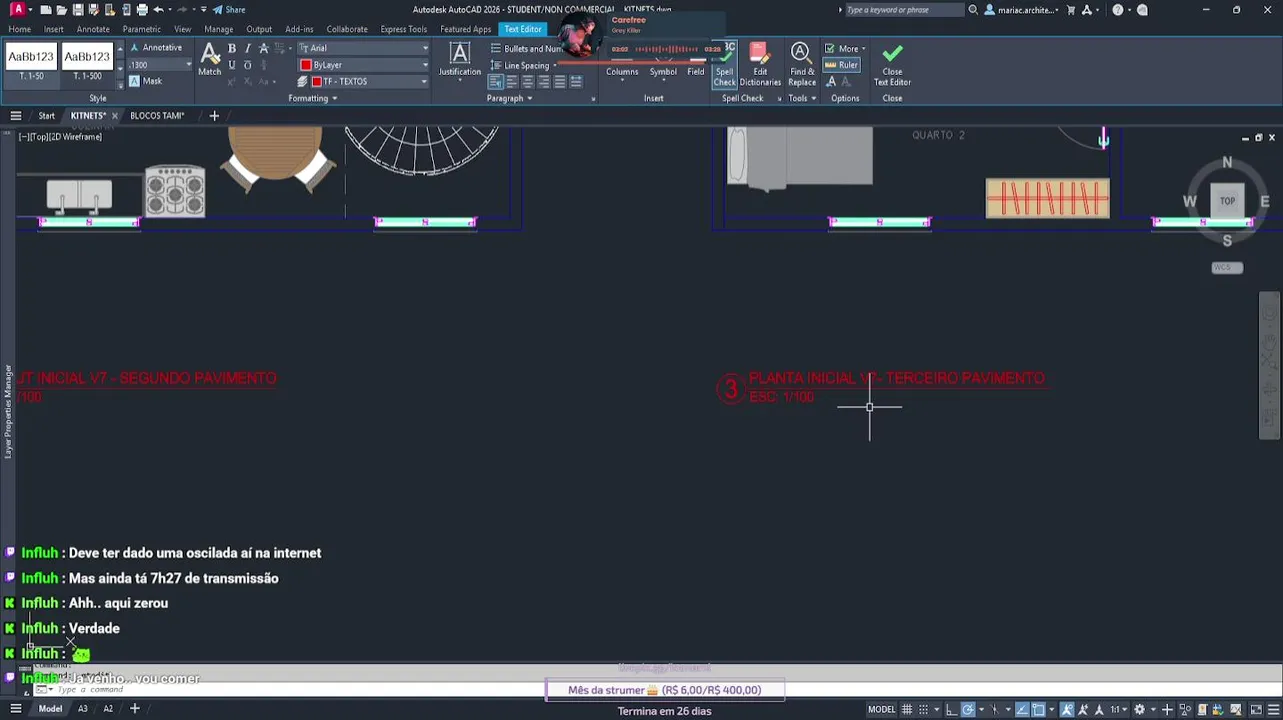This screenshot has height=720, width=1283.
Task: Open the Annotate ribbon tab
Action: 93,29
